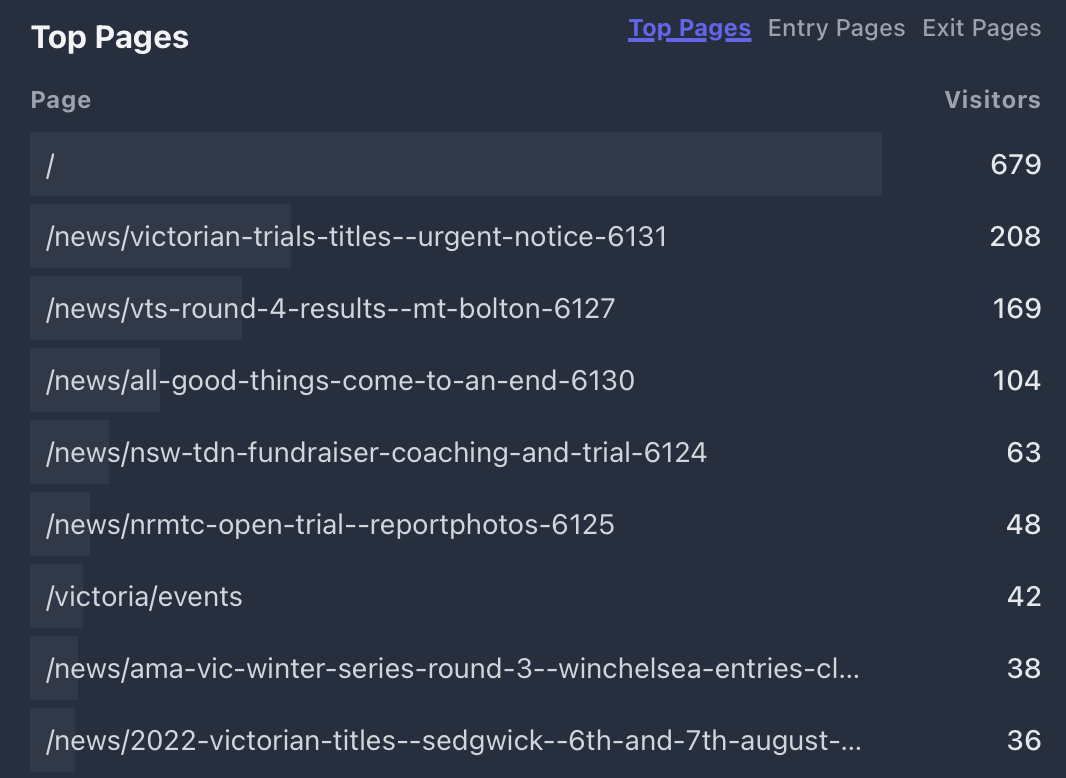
Task: Click nrmtc-open-trial reportphotos-6125 link
Action: coord(330,525)
